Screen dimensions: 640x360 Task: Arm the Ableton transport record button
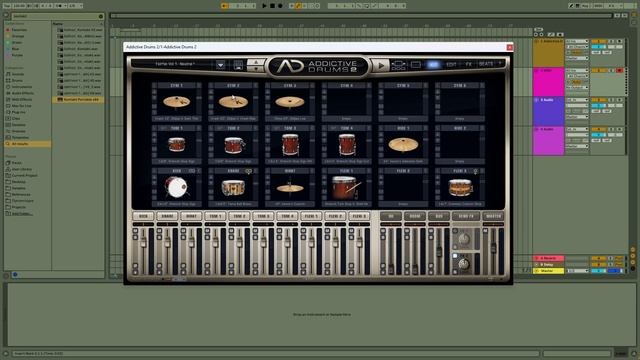[280, 6]
